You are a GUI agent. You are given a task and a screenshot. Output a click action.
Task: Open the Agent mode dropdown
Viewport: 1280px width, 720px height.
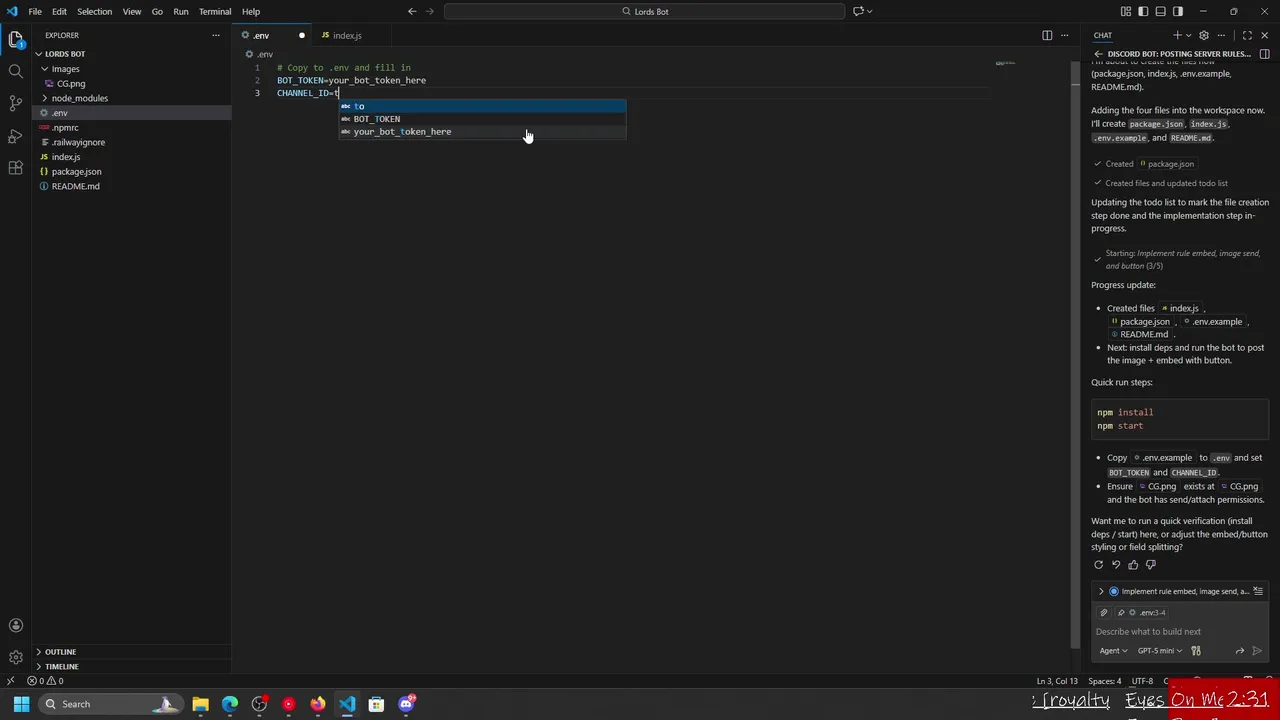pyautogui.click(x=1113, y=651)
